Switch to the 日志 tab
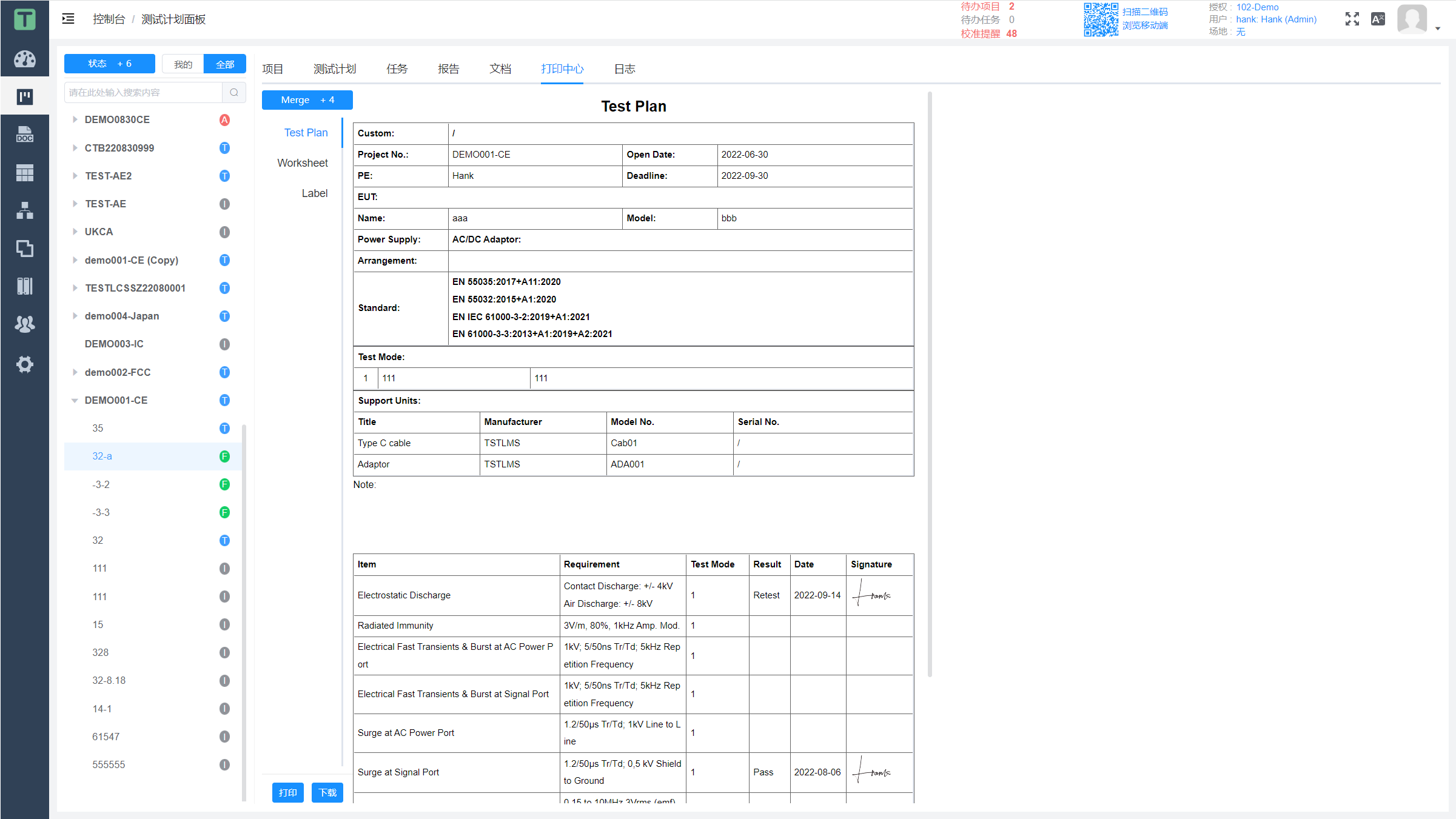 [625, 69]
